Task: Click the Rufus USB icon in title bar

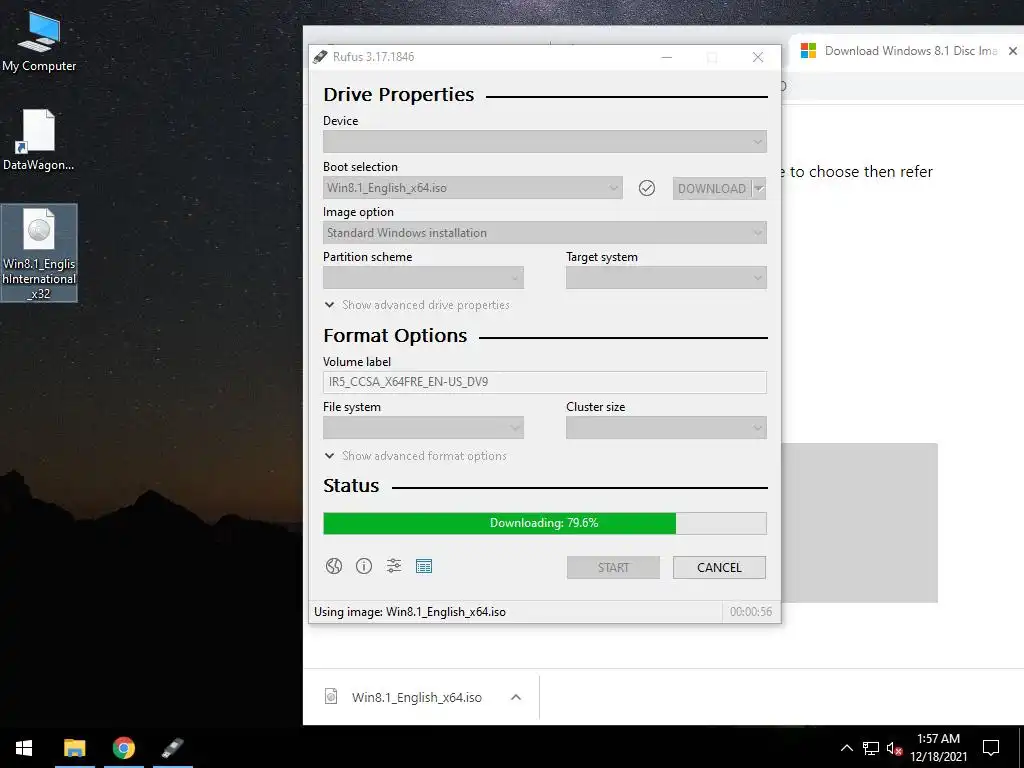Action: (x=320, y=57)
